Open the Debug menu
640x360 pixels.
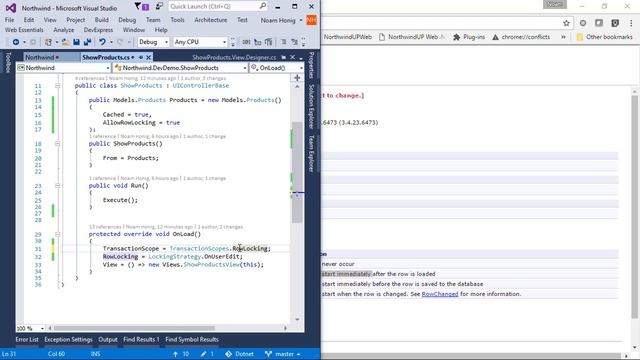pyautogui.click(x=127, y=20)
